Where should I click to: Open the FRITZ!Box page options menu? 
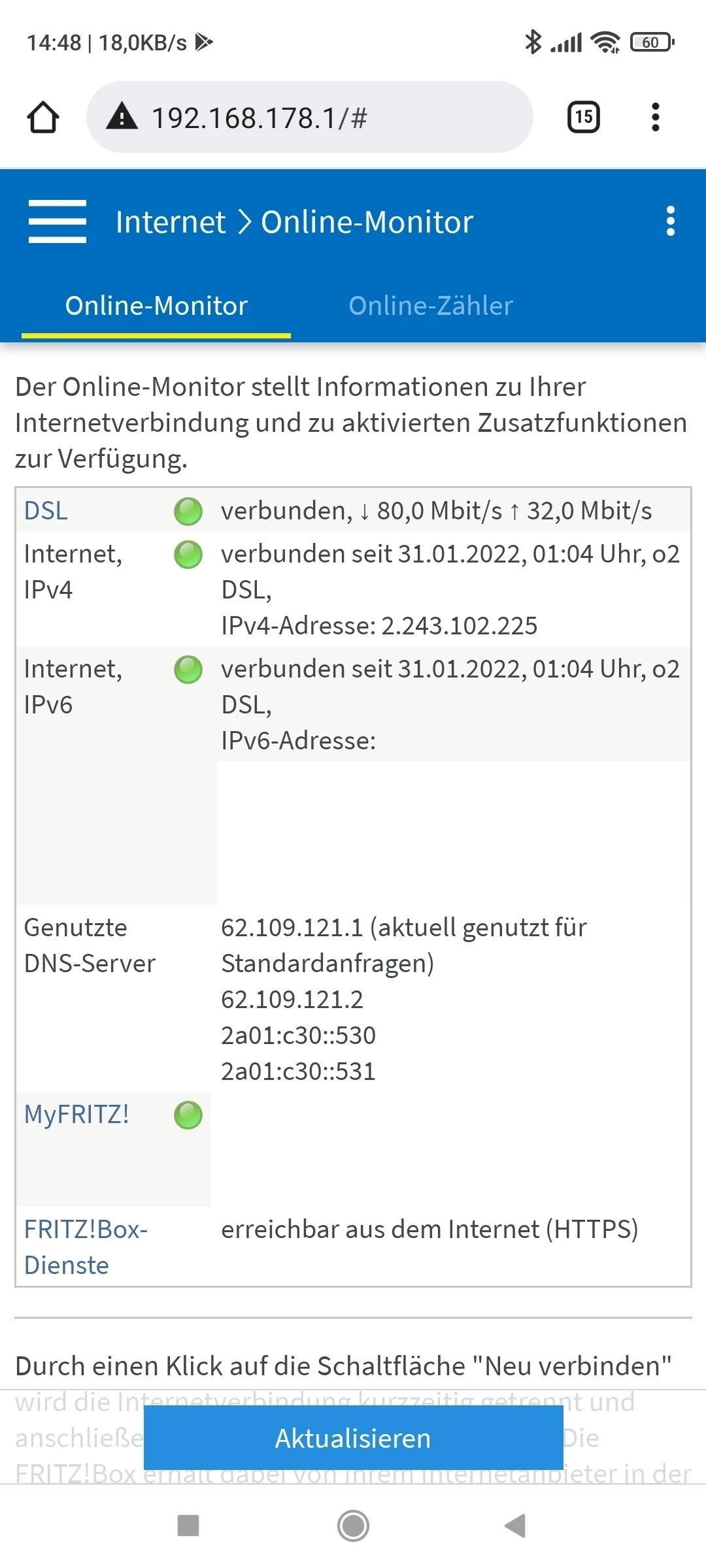pyautogui.click(x=670, y=222)
